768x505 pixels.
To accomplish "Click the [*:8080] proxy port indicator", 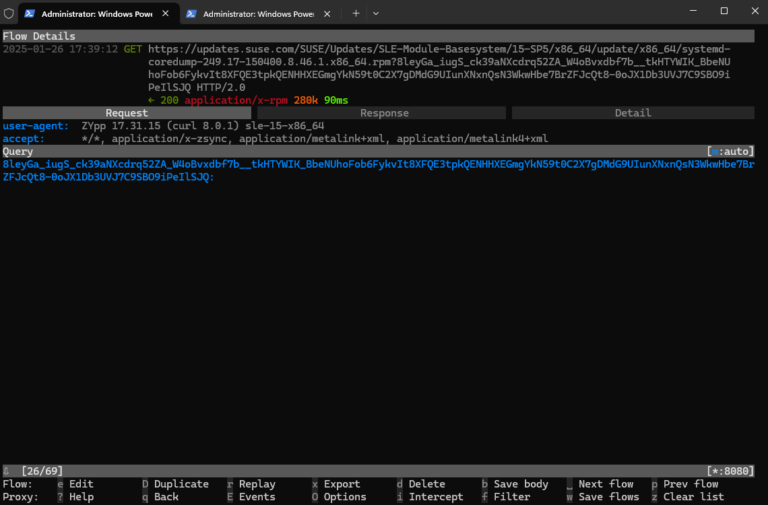I will click(x=730, y=471).
